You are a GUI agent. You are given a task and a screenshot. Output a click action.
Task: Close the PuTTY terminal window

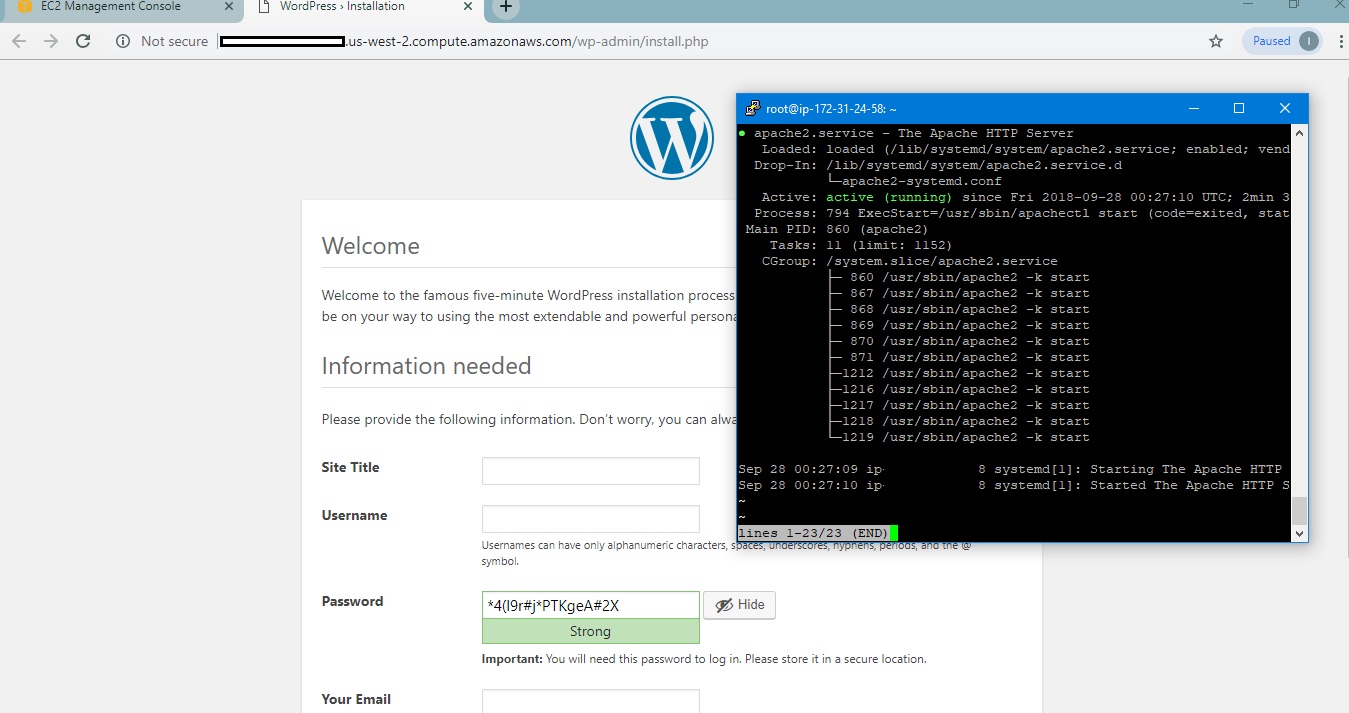(x=1285, y=108)
